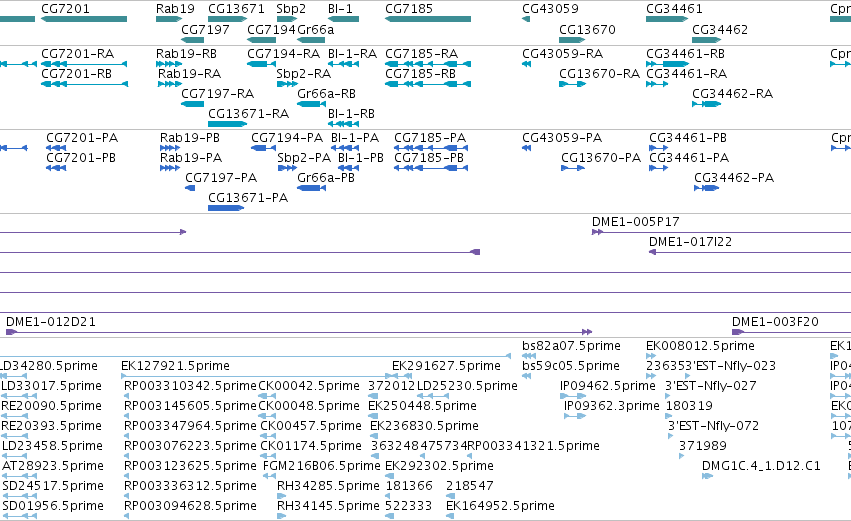Select protein Gr66a-PB
Viewport: 851px width, 521px height.
(x=312, y=188)
